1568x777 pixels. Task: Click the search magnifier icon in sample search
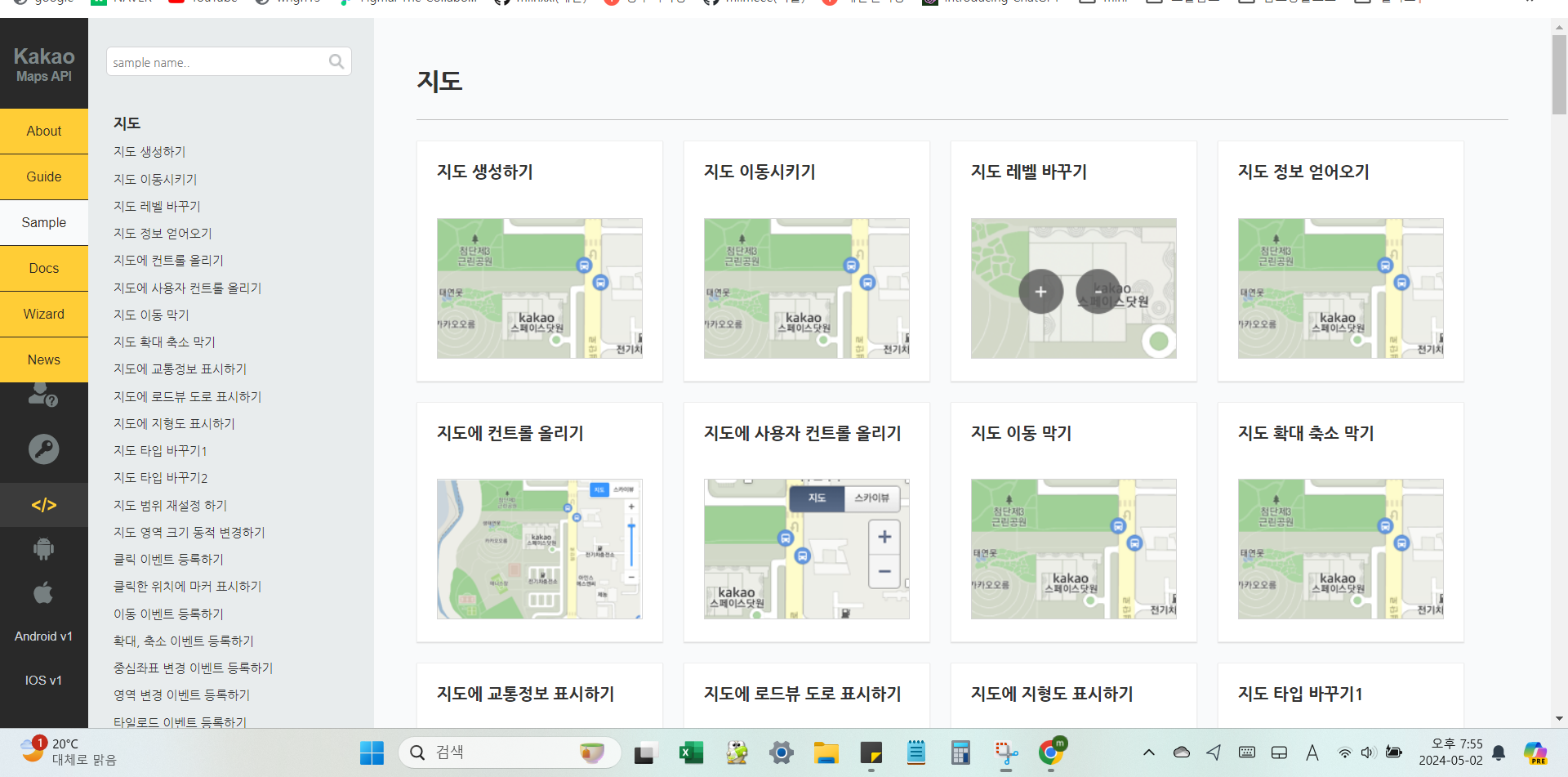tap(336, 61)
